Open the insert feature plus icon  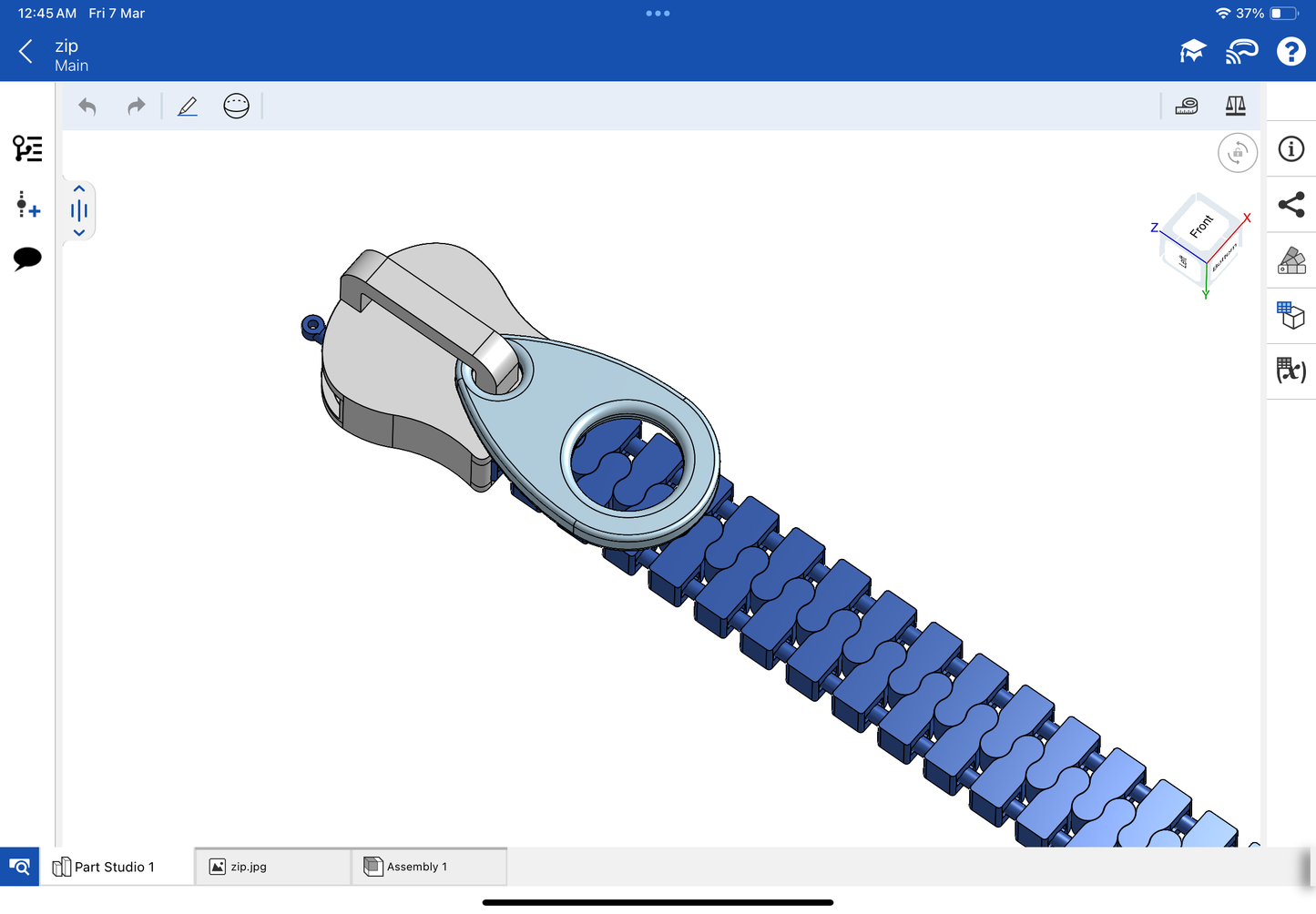tap(27, 205)
